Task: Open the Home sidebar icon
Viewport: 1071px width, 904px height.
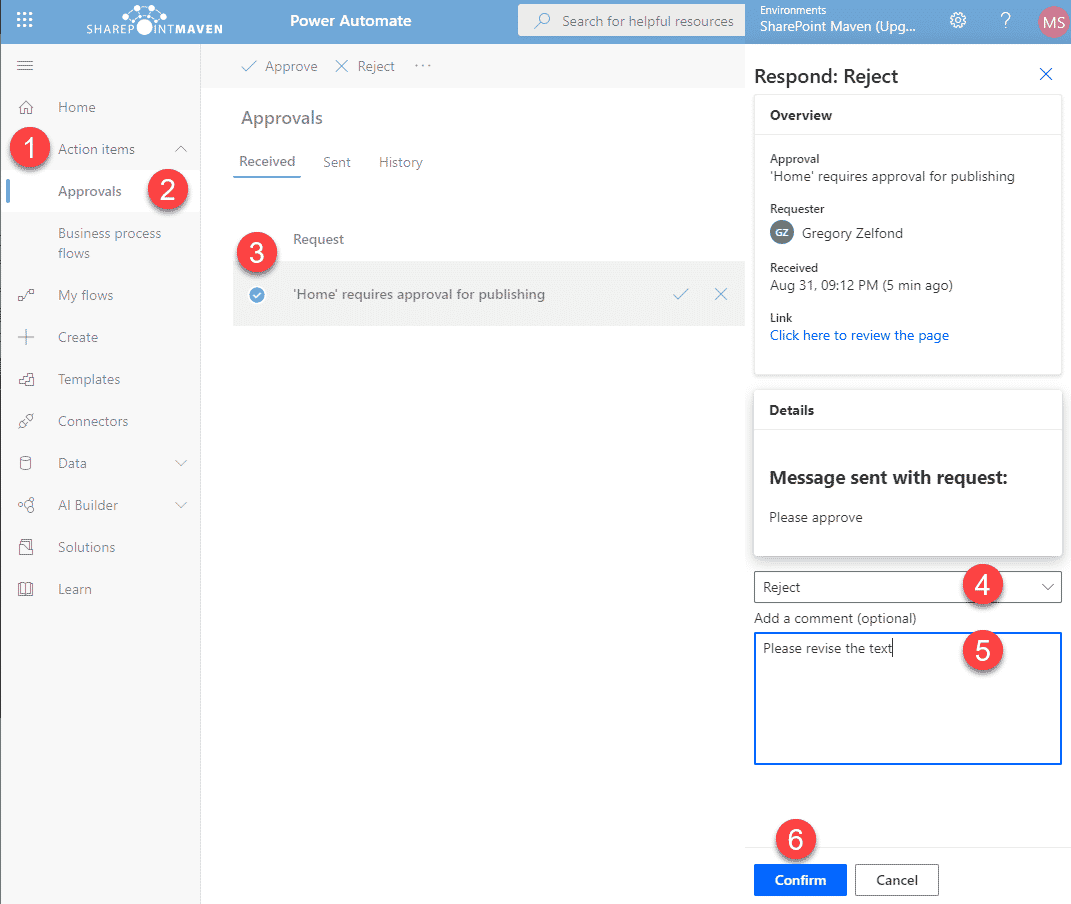Action: point(76,107)
